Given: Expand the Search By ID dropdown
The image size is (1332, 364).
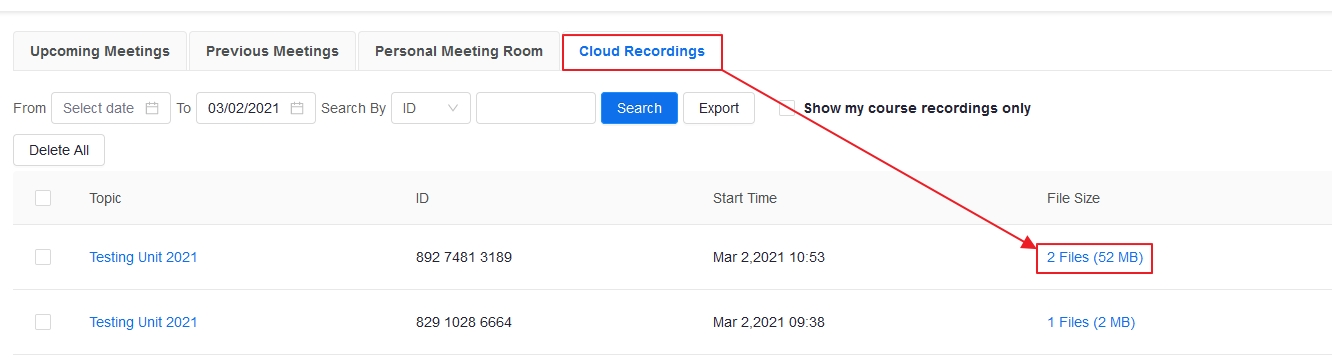Looking at the screenshot, I should click(431, 108).
